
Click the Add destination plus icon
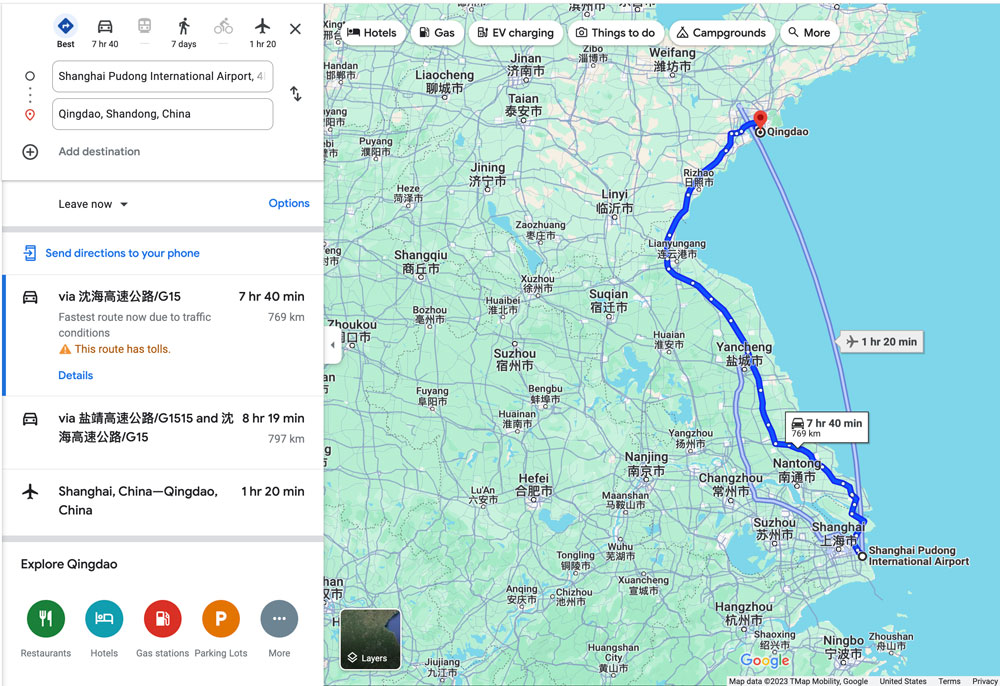pyautogui.click(x=30, y=152)
